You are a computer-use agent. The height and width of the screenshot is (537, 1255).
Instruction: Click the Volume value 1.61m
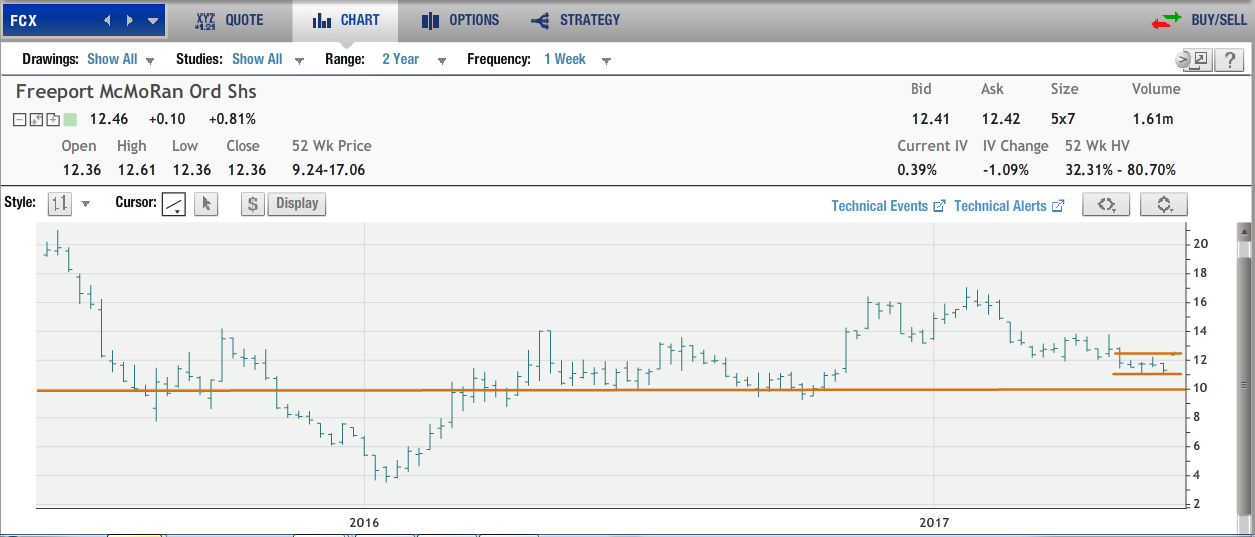point(1152,119)
